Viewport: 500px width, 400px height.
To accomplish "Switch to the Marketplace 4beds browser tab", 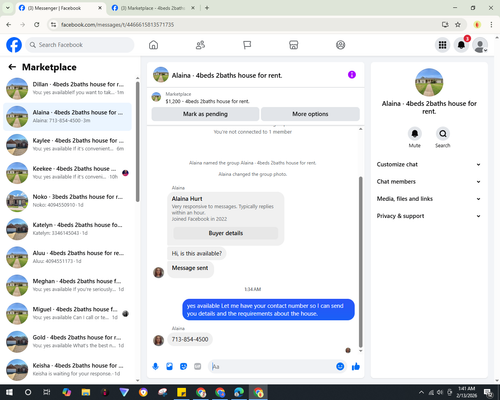I will [153, 8].
